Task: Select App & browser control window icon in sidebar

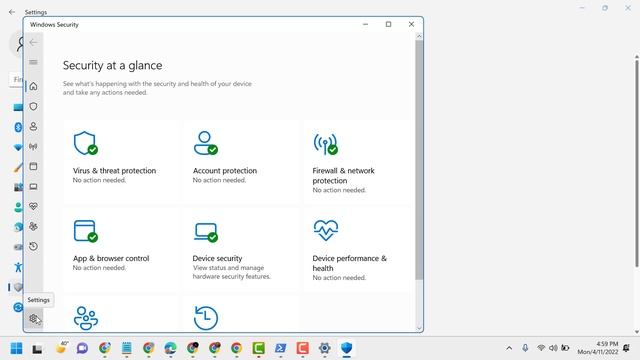Action: [33, 167]
